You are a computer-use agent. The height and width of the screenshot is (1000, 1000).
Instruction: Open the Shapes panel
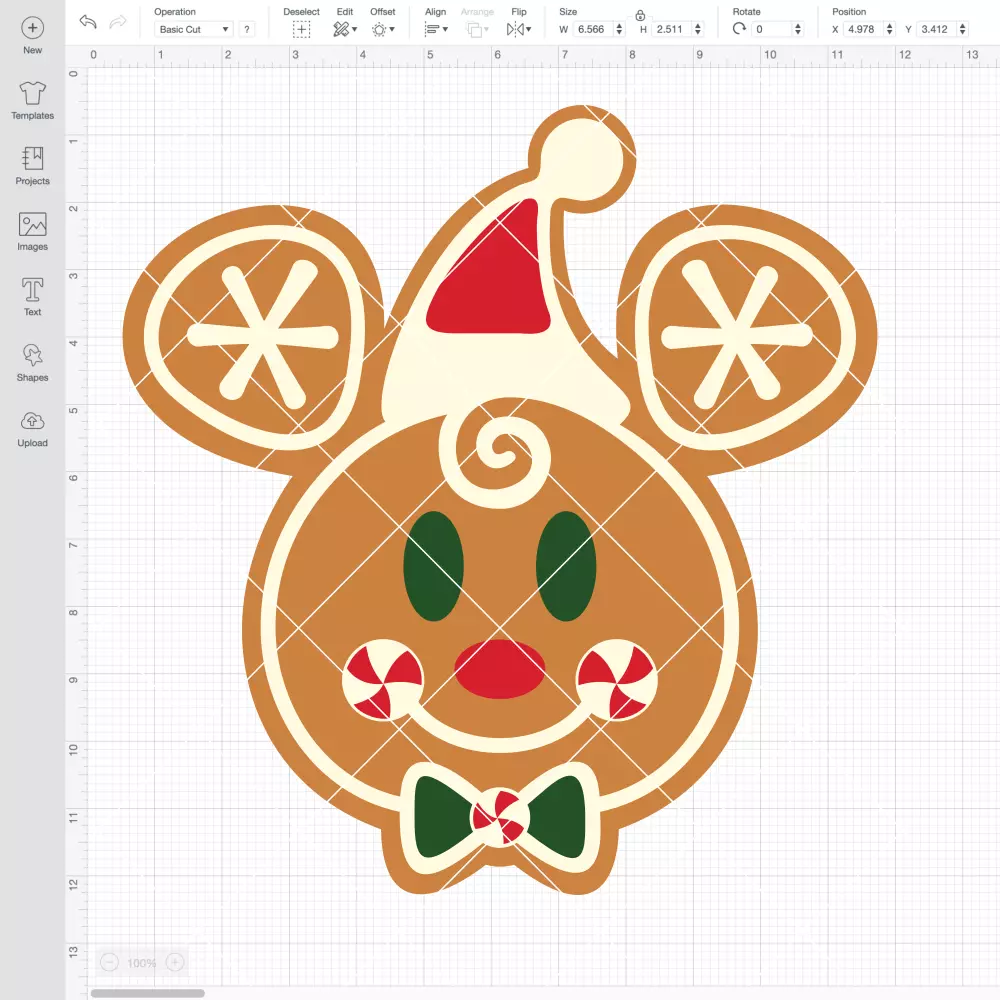click(33, 363)
